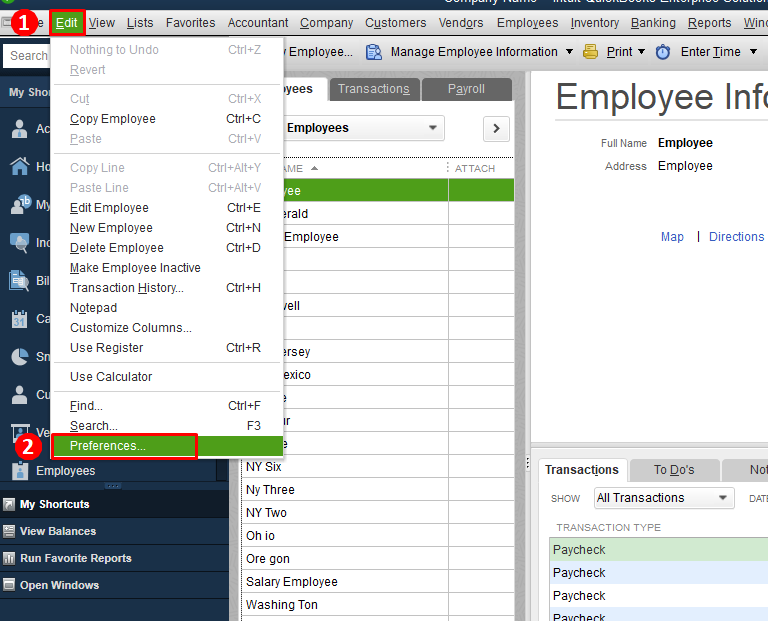The image size is (768, 621).
Task: Choose Use Calculator from the Edit menu
Action: [167, 377]
